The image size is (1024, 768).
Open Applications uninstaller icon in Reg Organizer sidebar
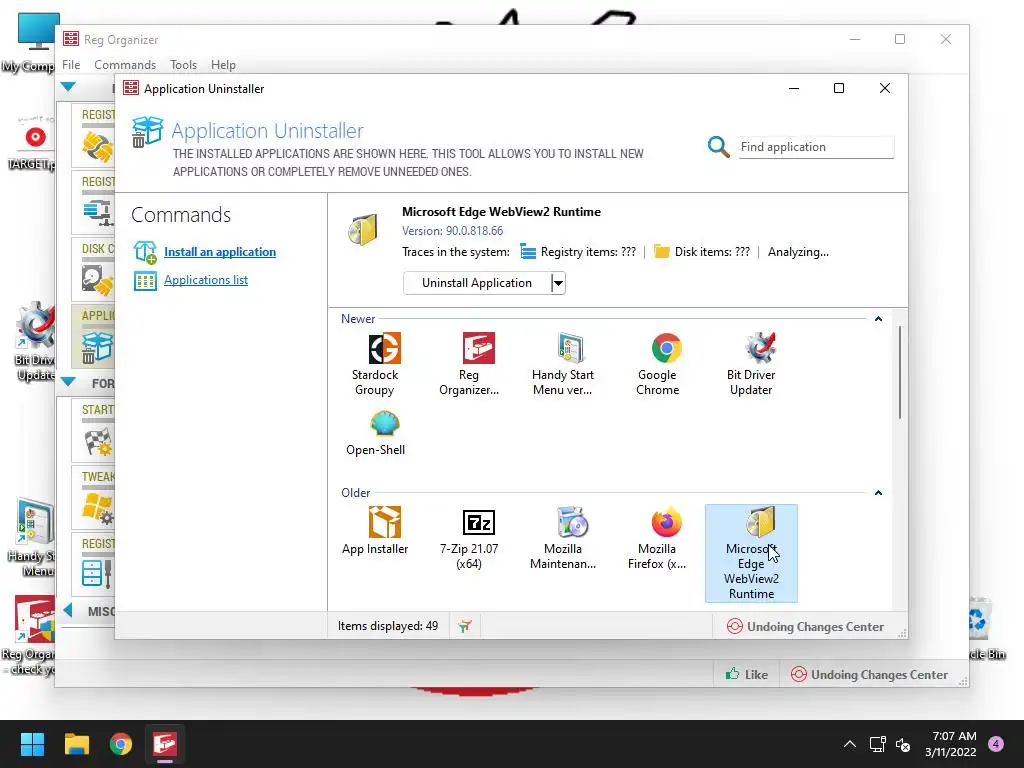[98, 347]
